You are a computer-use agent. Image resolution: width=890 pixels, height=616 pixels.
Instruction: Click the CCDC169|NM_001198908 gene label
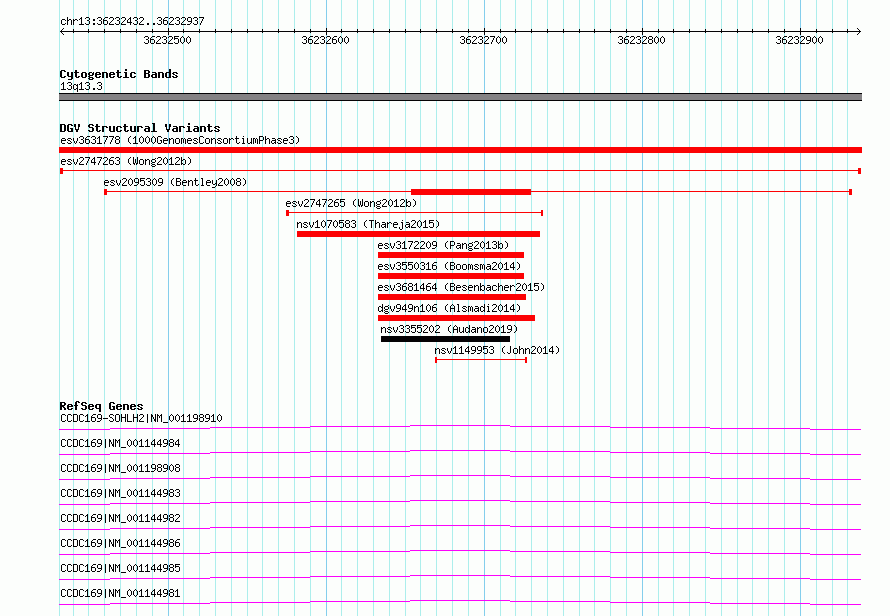tap(120, 468)
